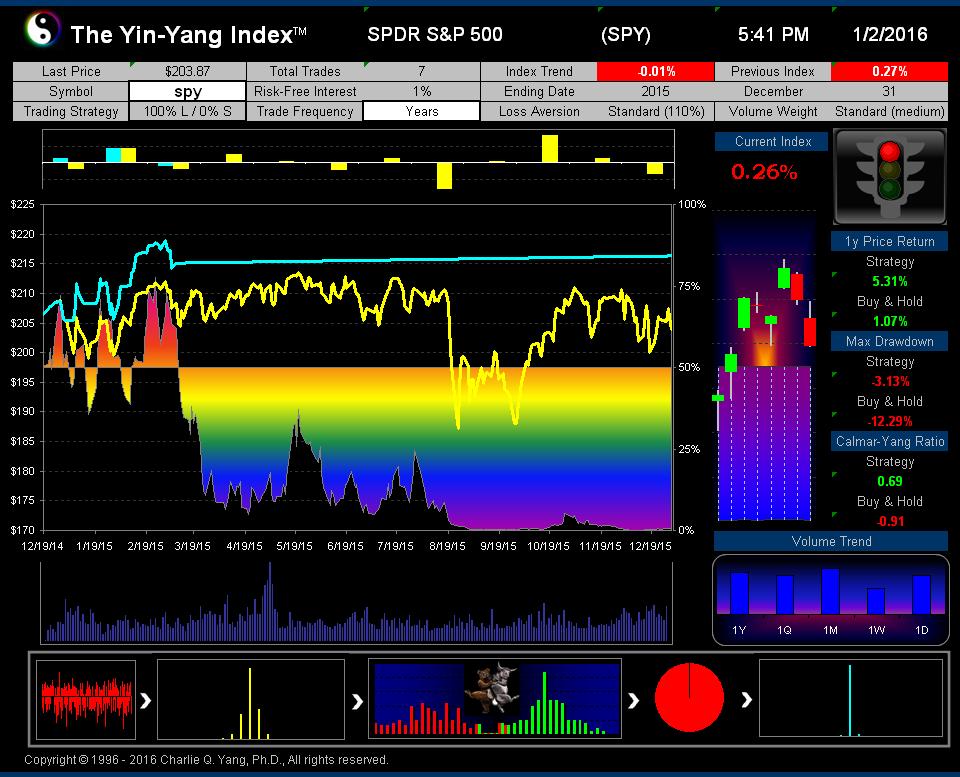Click the arrow before the red pie chart

pos(634,700)
